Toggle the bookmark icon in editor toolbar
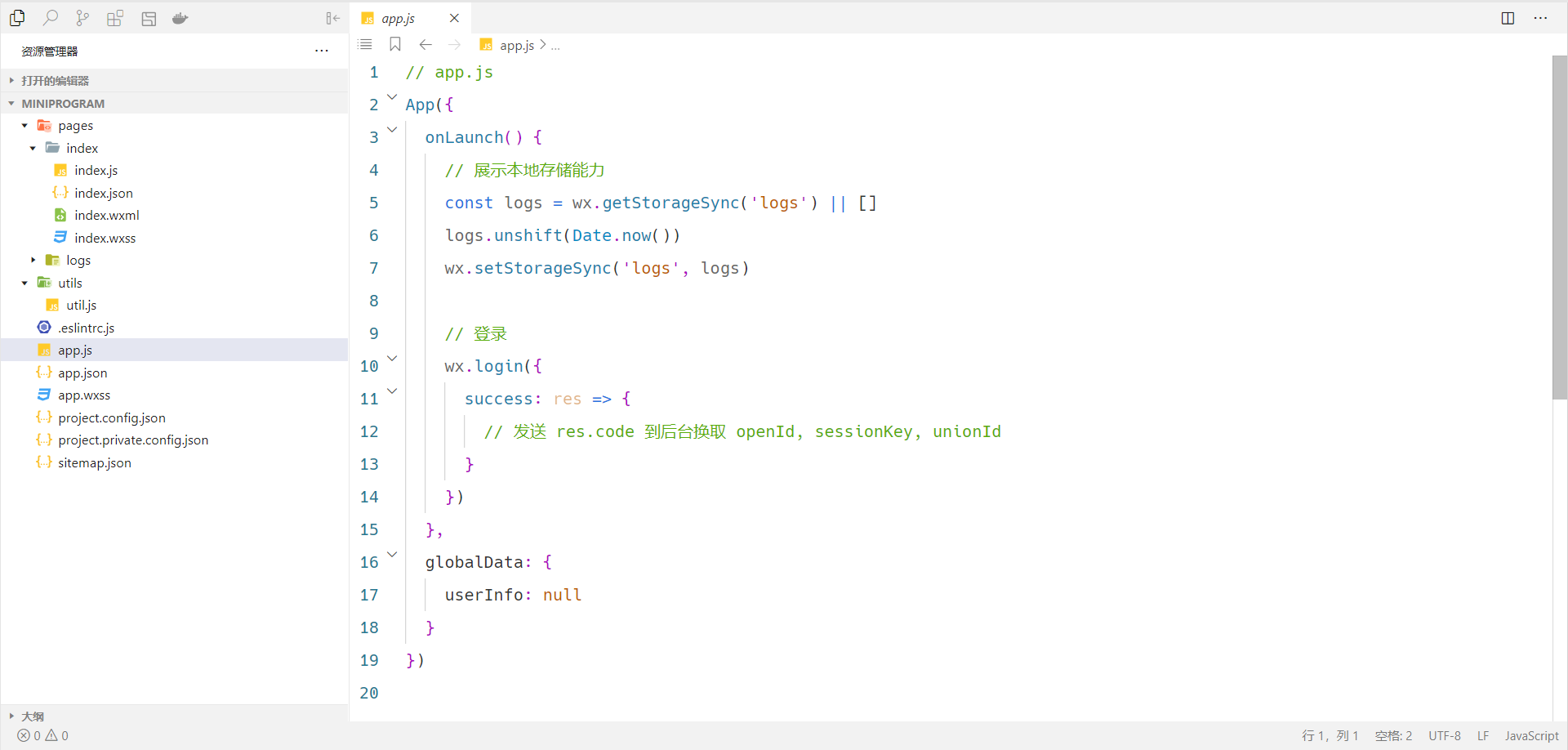Image resolution: width=1568 pixels, height=750 pixels. 395,44
